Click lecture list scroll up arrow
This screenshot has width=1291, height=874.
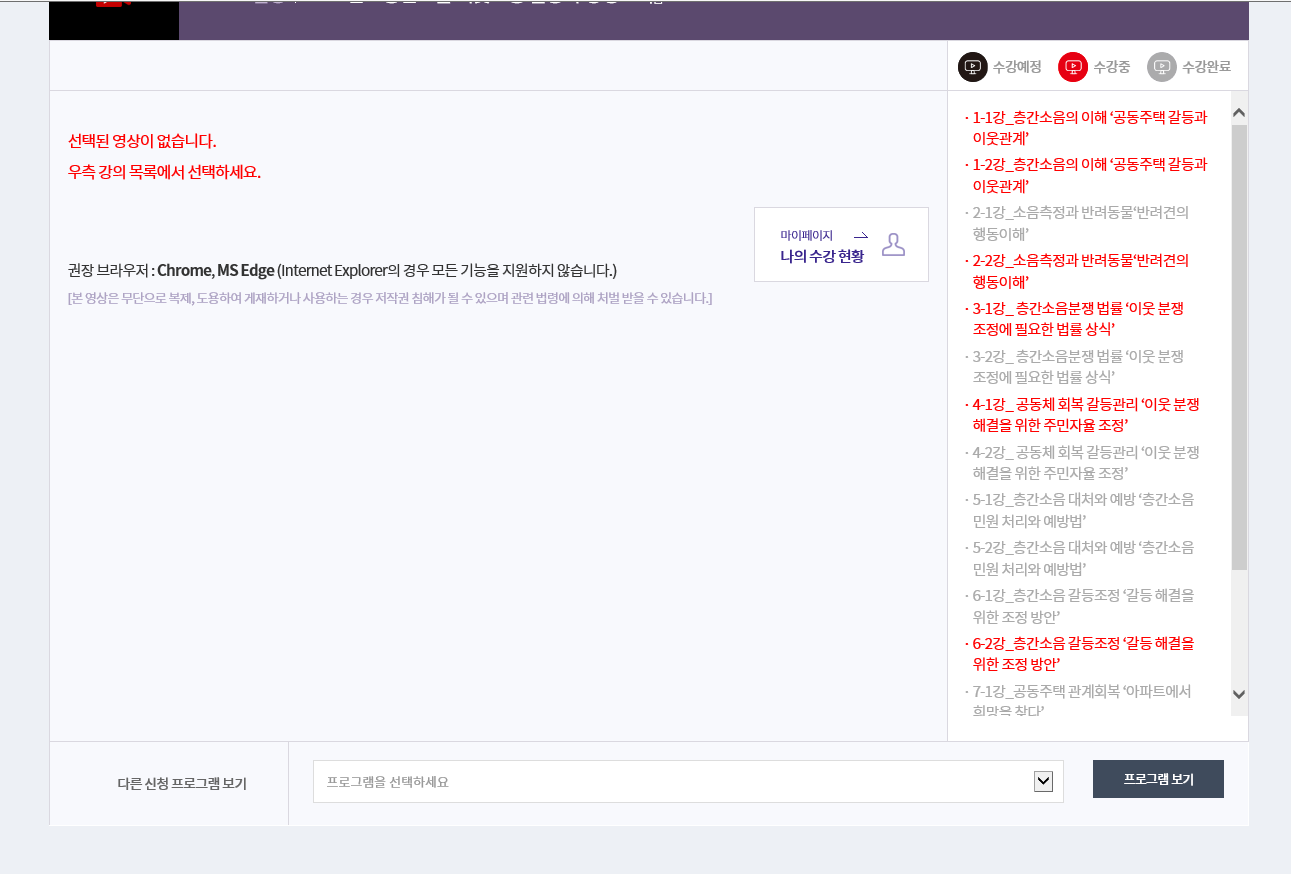[1239, 113]
